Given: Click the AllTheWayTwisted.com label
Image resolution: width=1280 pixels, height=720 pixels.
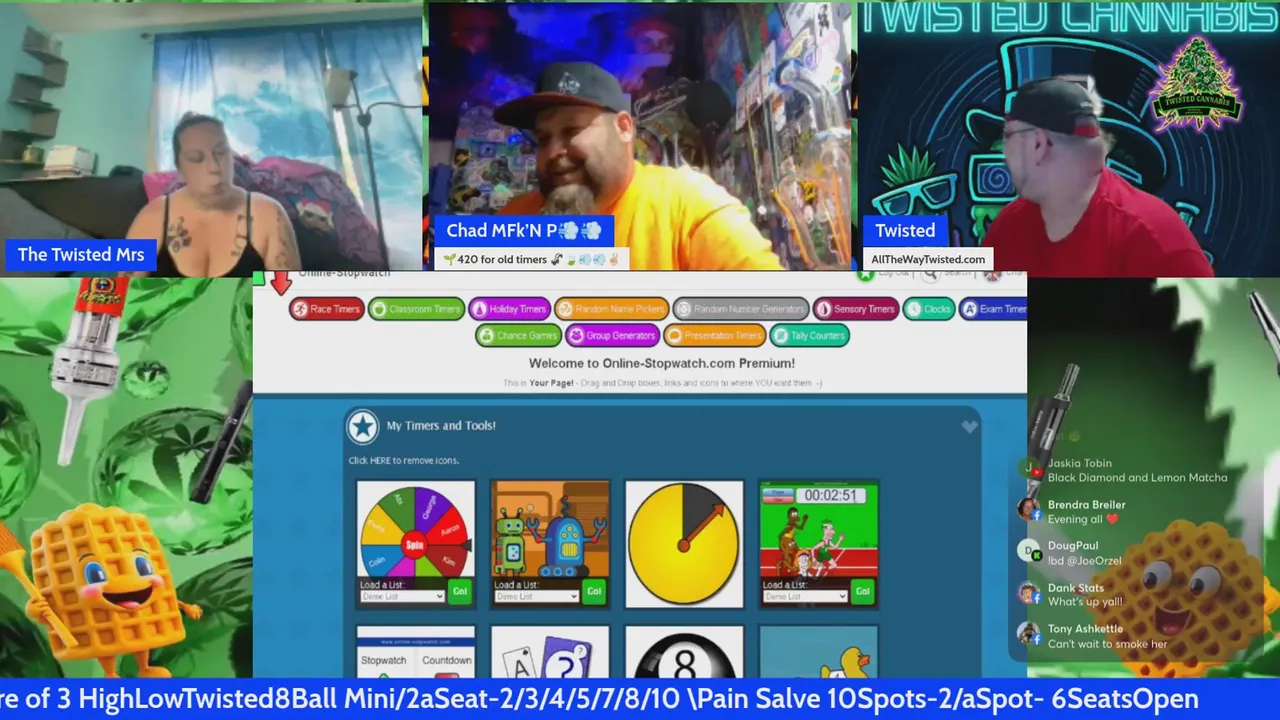Looking at the screenshot, I should [x=928, y=259].
